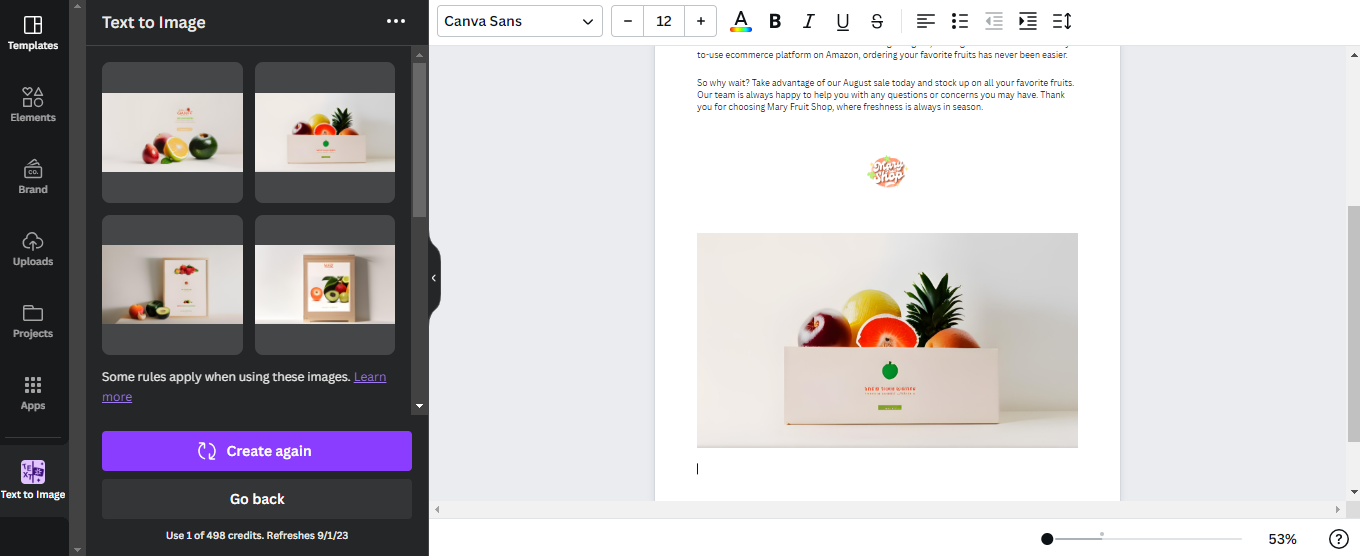This screenshot has height=556, width=1360.
Task: Collapse the side panel with arrow handle
Action: (434, 278)
